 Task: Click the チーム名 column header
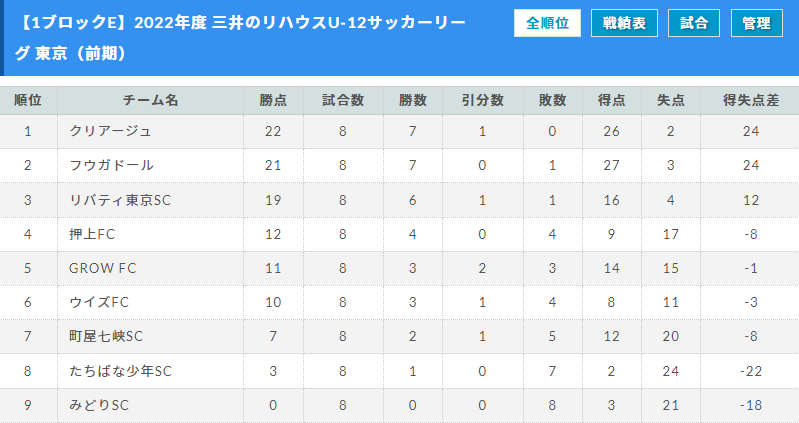point(150,100)
